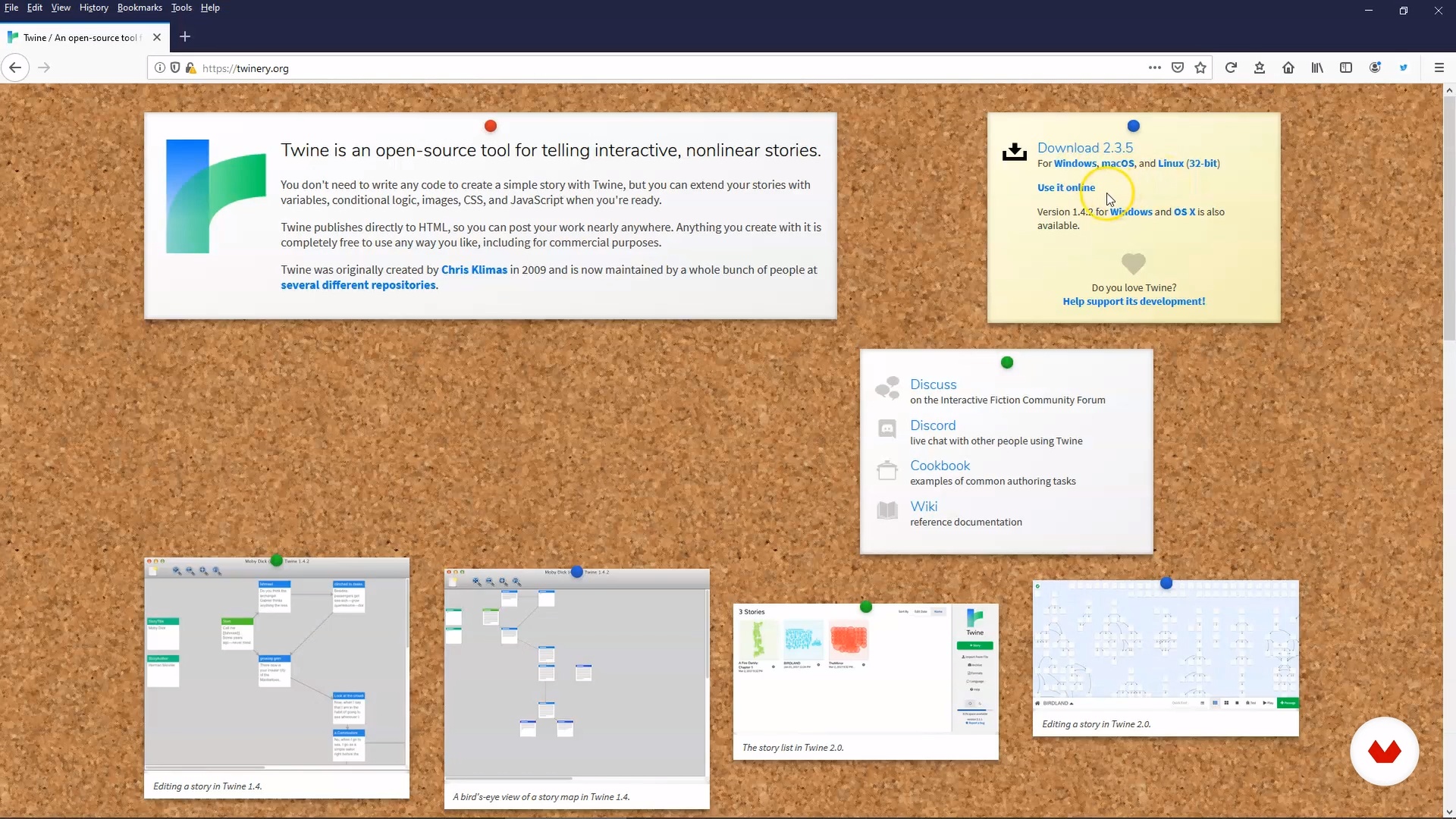1456x819 pixels.
Task: Open the Discord link
Action: [x=933, y=425]
